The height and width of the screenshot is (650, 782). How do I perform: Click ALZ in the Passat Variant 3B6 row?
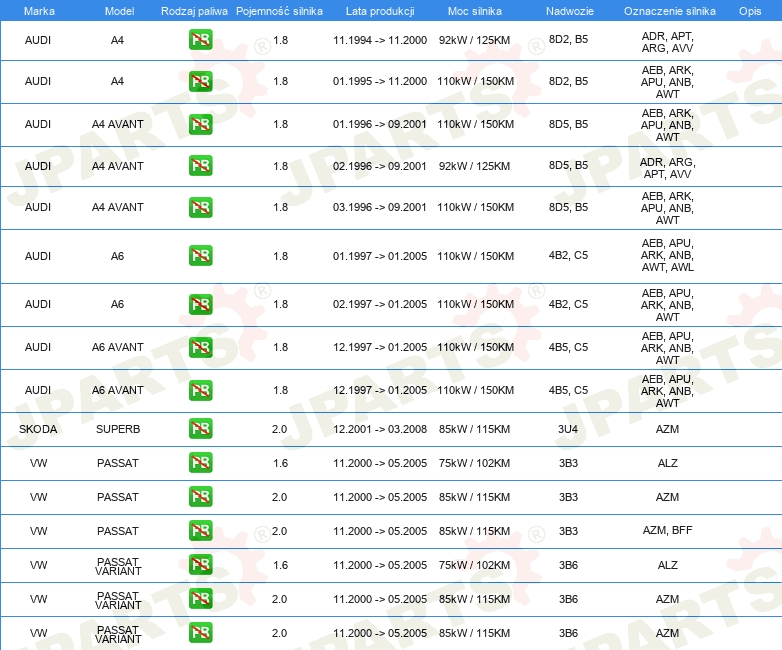[667, 565]
